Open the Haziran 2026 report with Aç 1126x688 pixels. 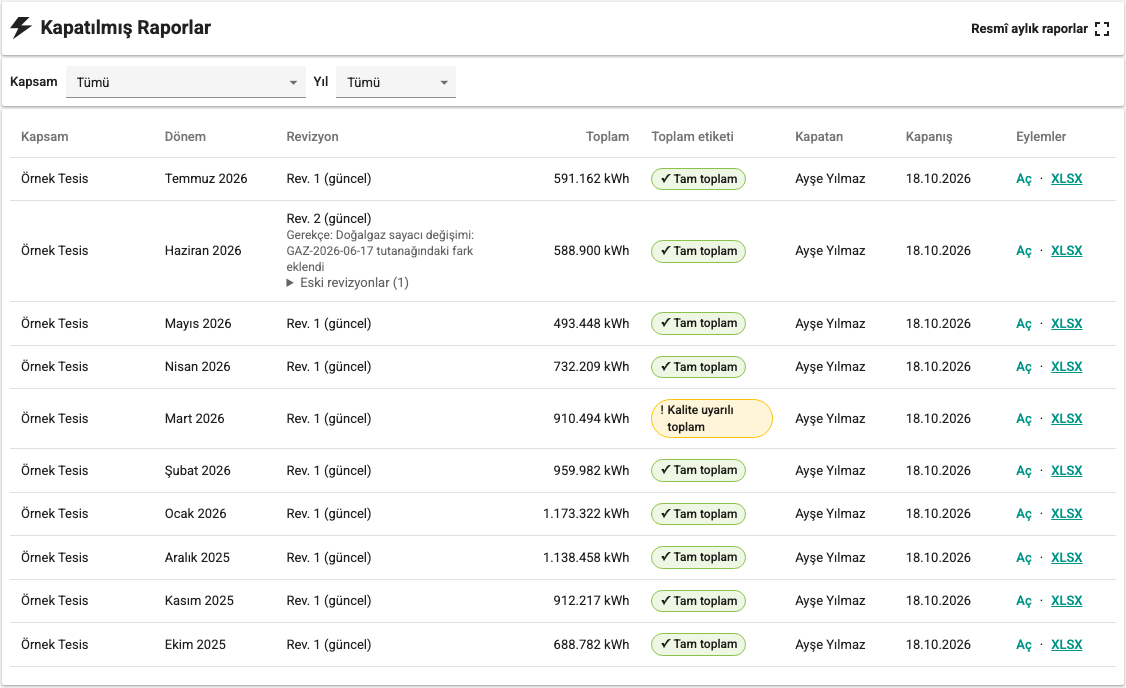pyautogui.click(x=1023, y=251)
